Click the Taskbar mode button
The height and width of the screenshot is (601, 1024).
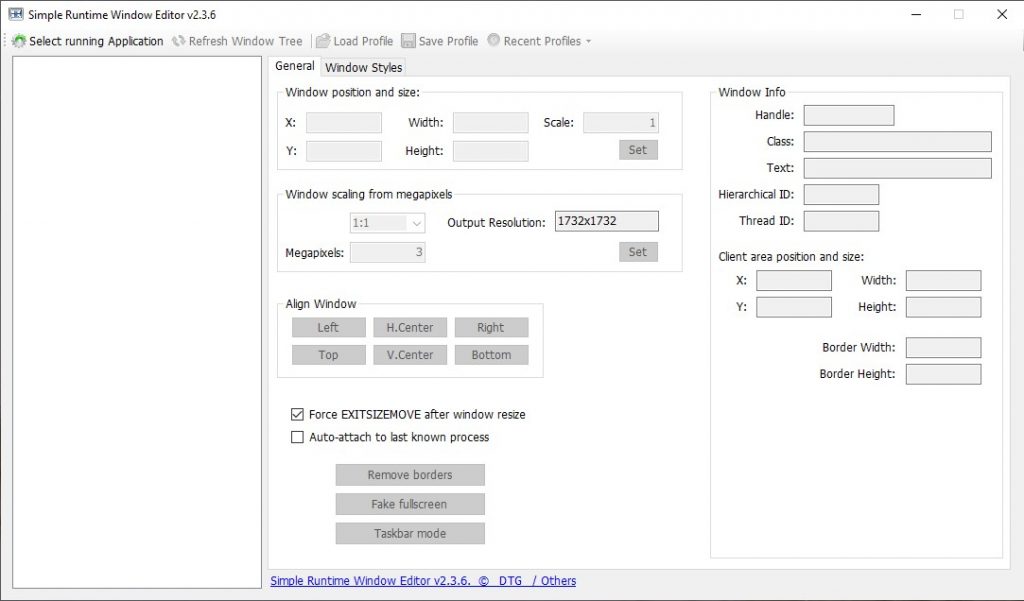410,533
